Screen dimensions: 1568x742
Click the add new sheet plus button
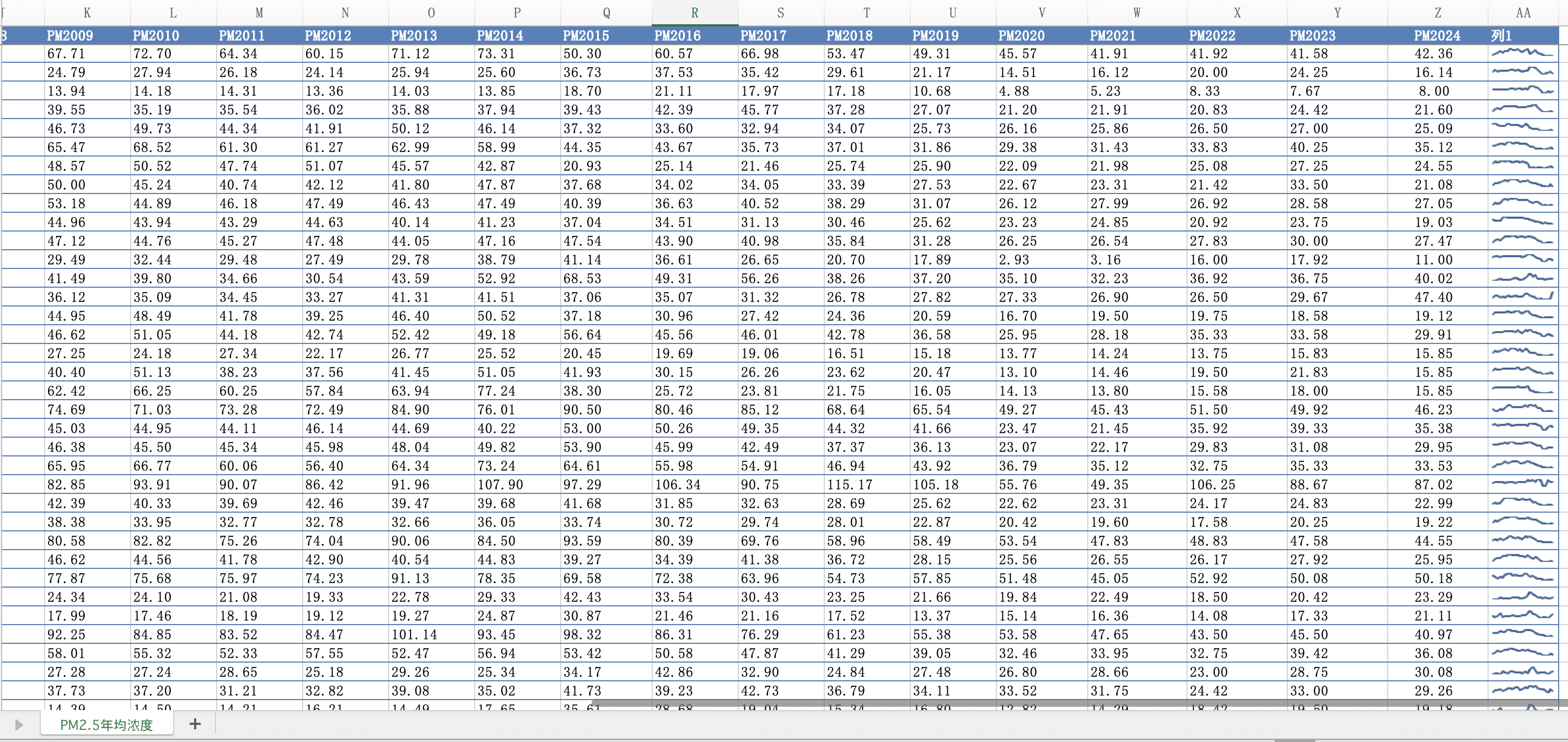click(x=195, y=724)
